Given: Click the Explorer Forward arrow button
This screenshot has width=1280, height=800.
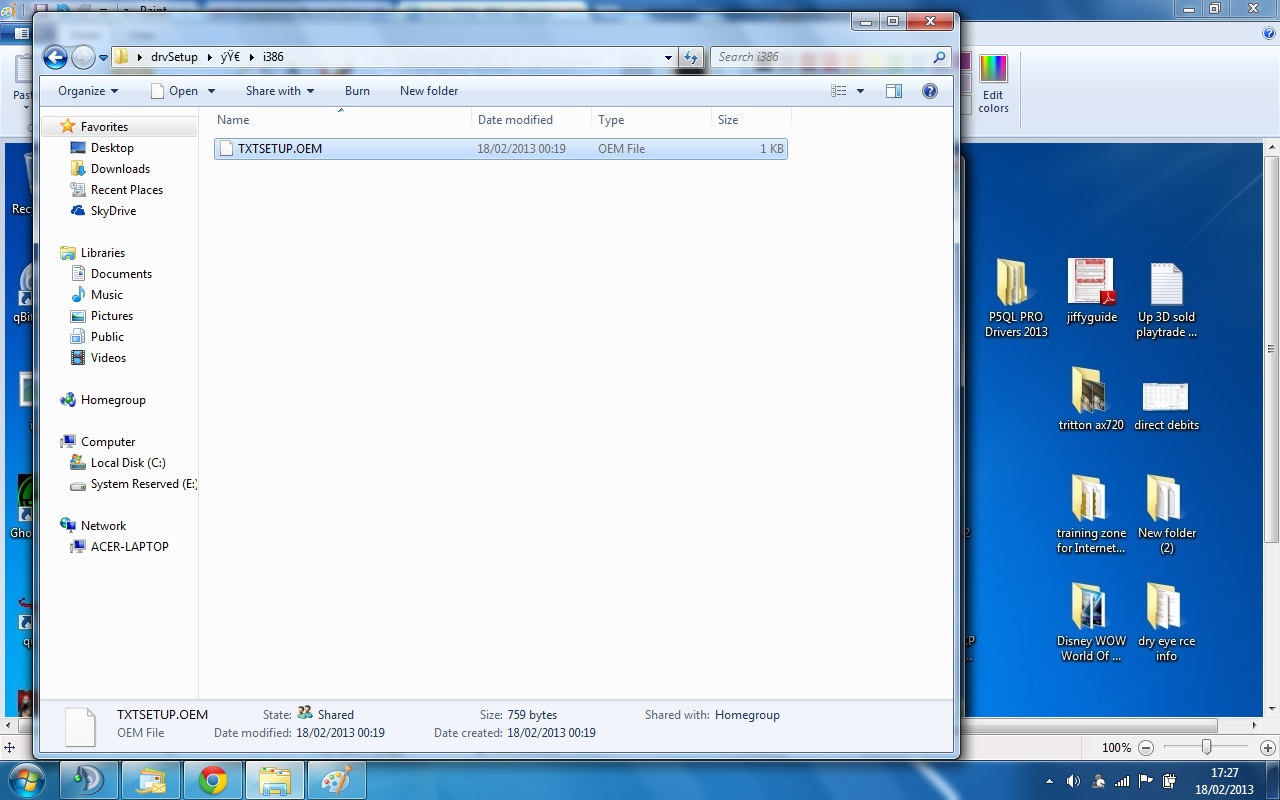Looking at the screenshot, I should point(83,57).
